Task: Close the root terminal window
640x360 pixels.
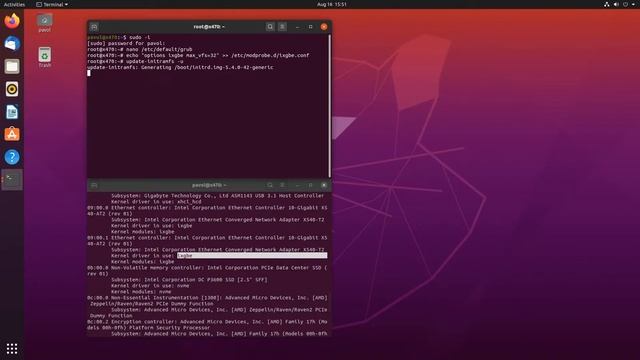Action: click(x=324, y=27)
